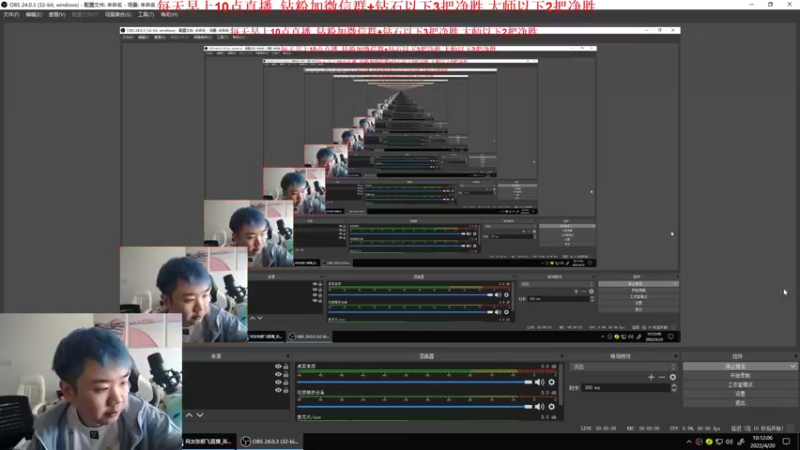Viewport: 800px width, 450px height.
Task: Open the taskbar clock showing 10:12:06
Action: 763,442
